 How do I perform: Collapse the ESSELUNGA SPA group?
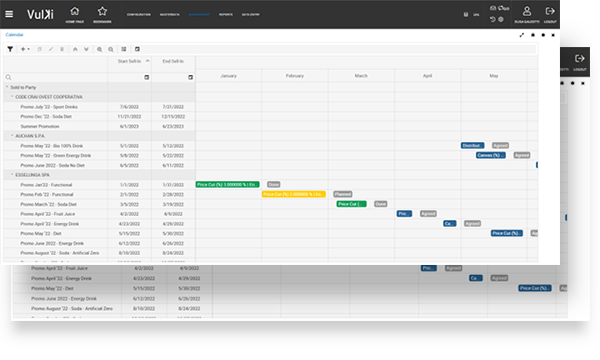pos(12,175)
